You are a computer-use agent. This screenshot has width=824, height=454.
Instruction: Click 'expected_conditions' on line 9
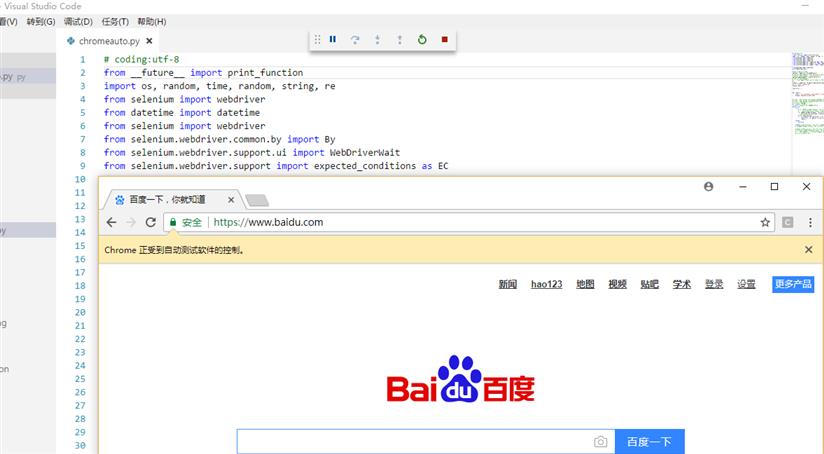pyautogui.click(x=365, y=166)
